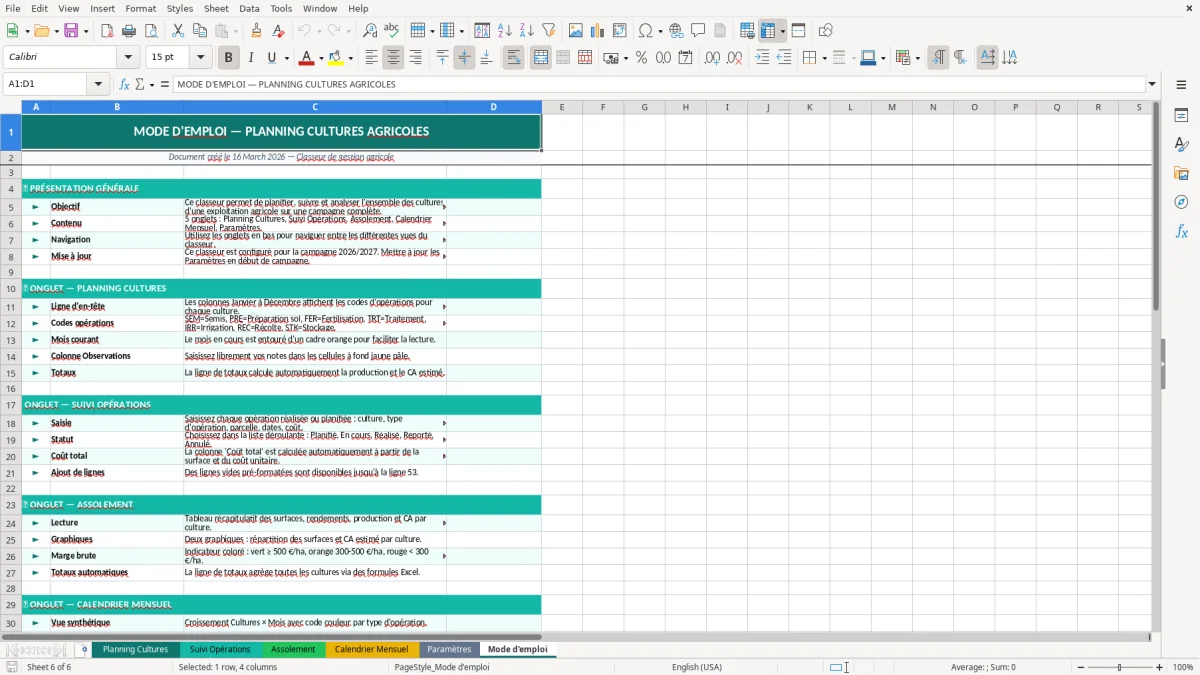Switch to Calendrier Mensuel sheet tab
Image resolution: width=1200 pixels, height=675 pixels.
point(371,649)
